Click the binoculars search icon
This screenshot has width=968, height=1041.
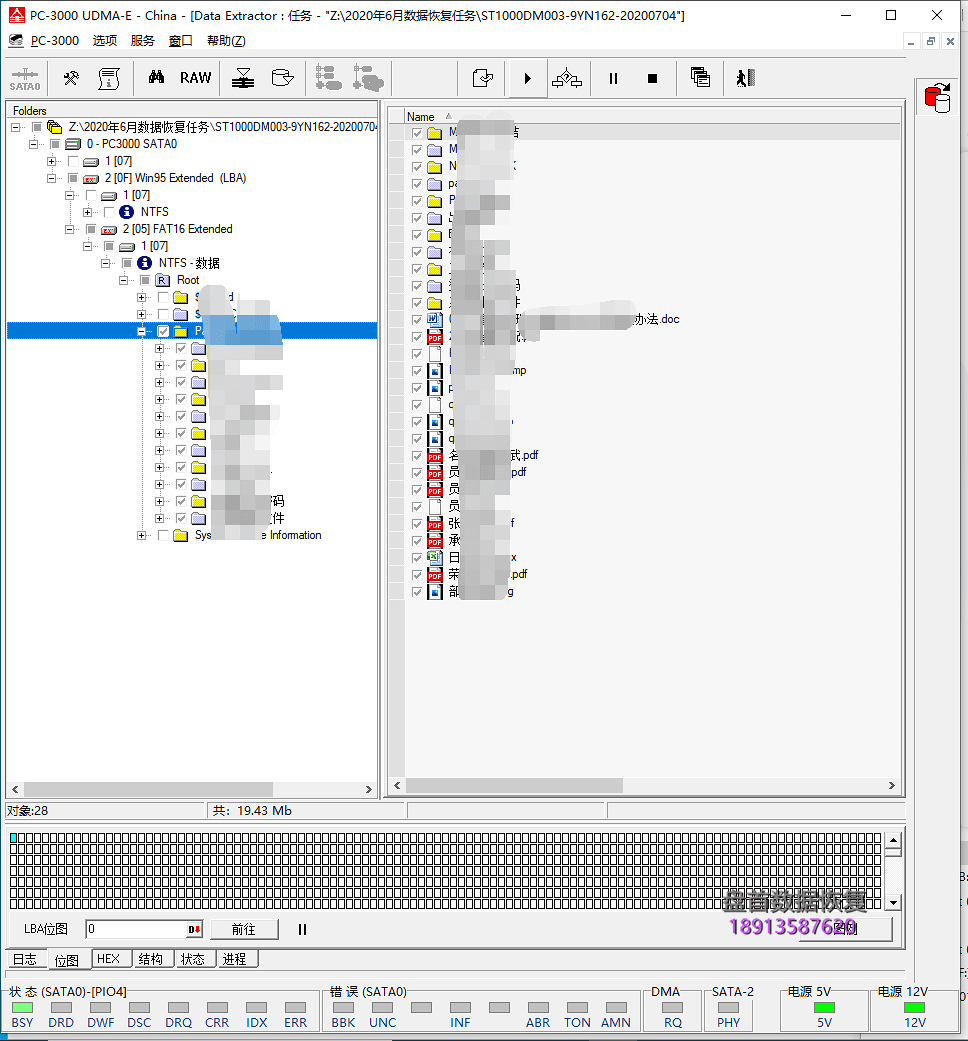[x=157, y=78]
